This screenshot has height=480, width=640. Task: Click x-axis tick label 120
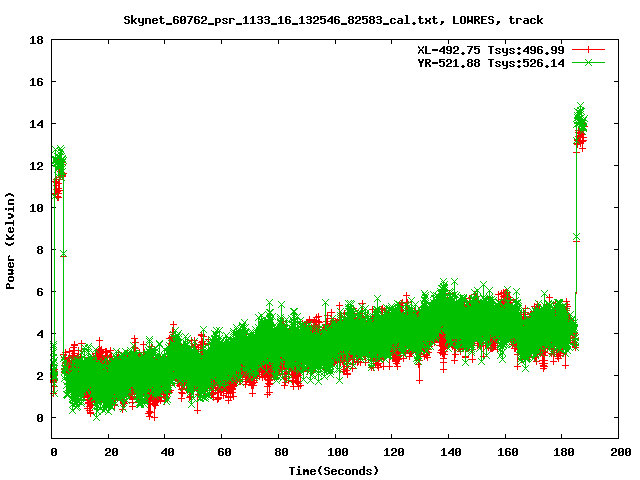(x=394, y=452)
